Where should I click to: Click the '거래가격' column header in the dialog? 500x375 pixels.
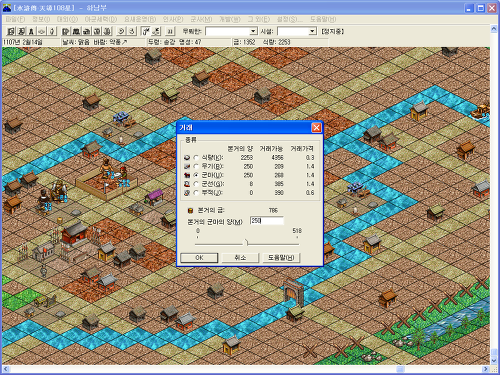[x=302, y=148]
